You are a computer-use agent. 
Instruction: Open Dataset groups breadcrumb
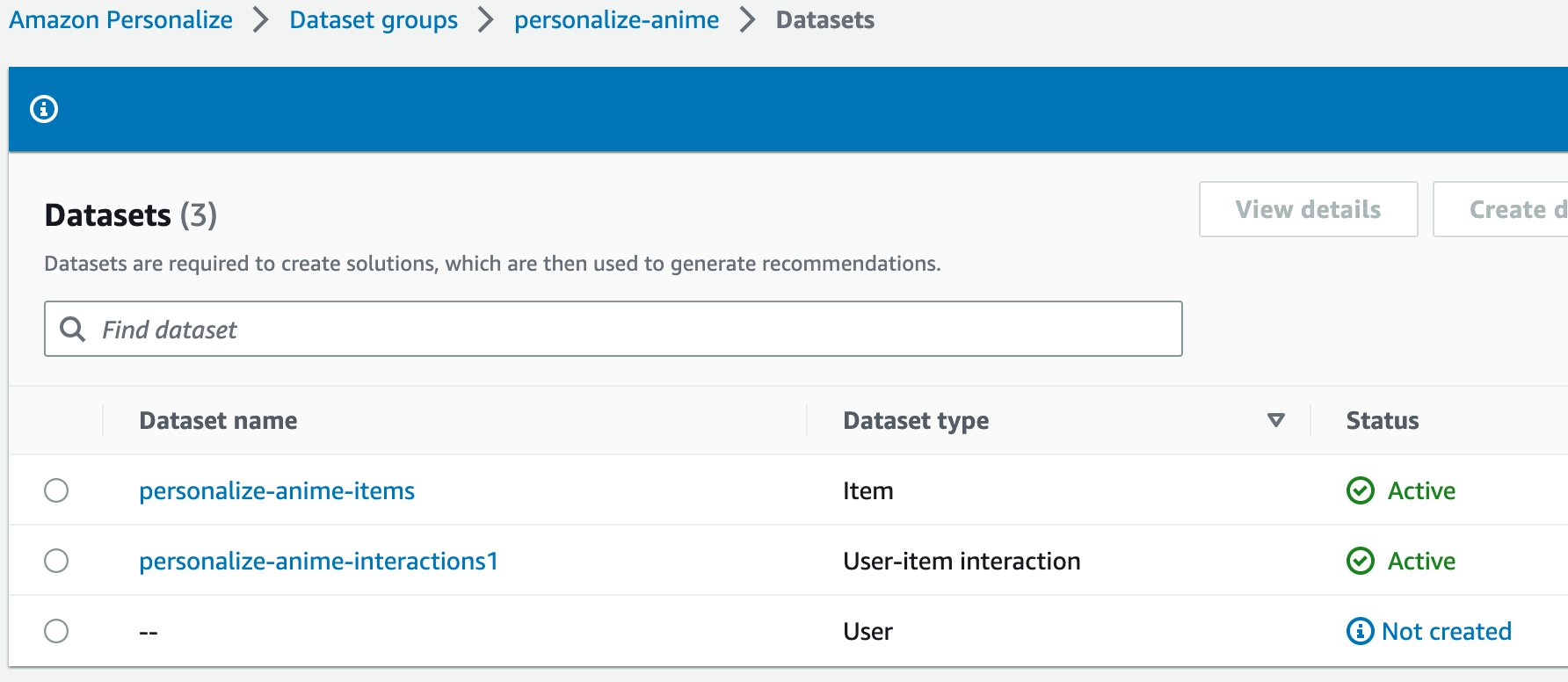[x=374, y=20]
